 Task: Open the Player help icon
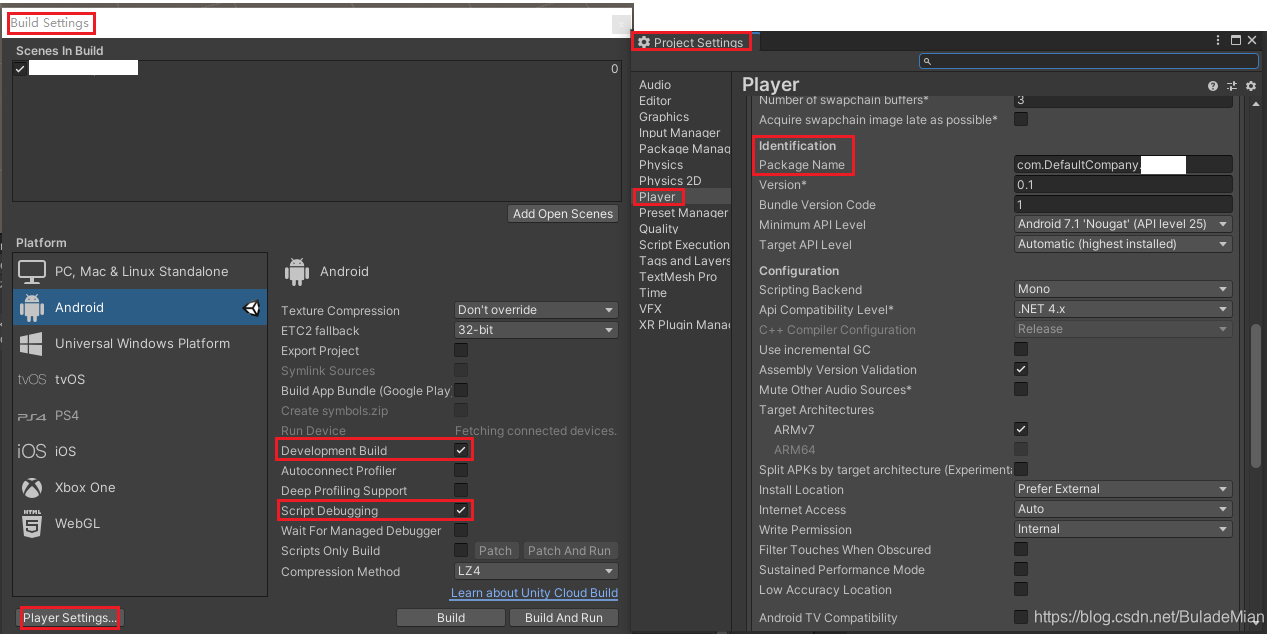1213,86
